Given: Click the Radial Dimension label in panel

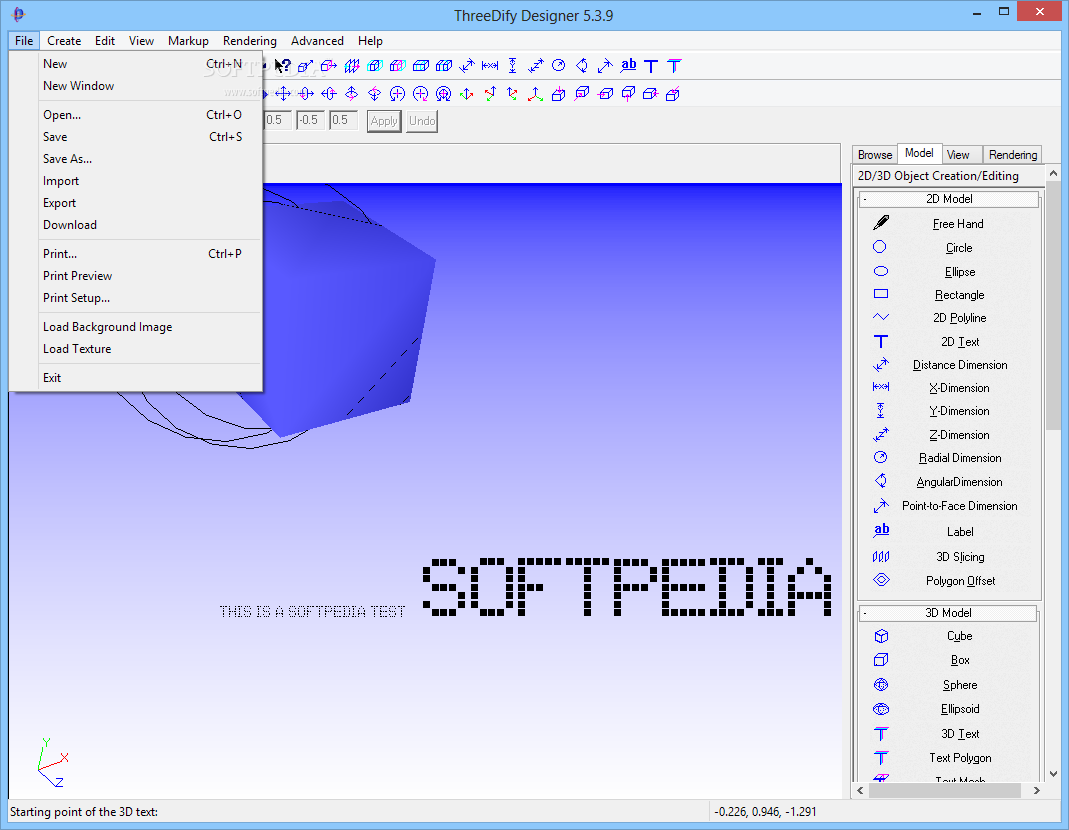Looking at the screenshot, I should (960, 458).
